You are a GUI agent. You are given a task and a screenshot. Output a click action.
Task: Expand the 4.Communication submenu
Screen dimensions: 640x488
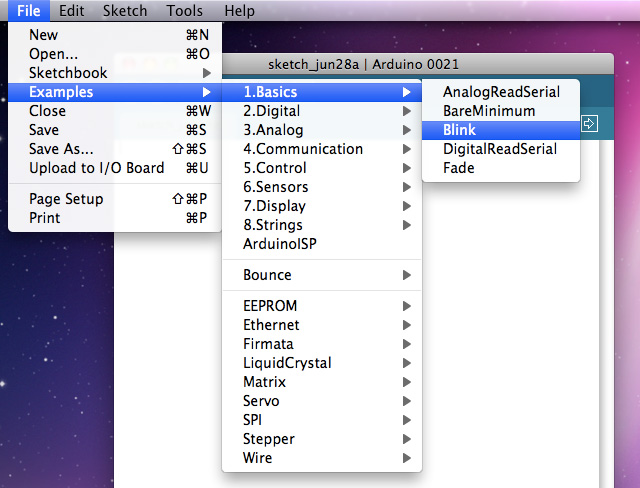coord(302,149)
